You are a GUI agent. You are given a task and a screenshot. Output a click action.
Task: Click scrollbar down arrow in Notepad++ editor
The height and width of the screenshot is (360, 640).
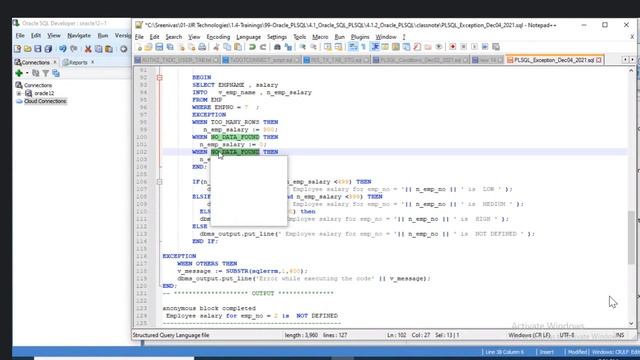pos(631,323)
